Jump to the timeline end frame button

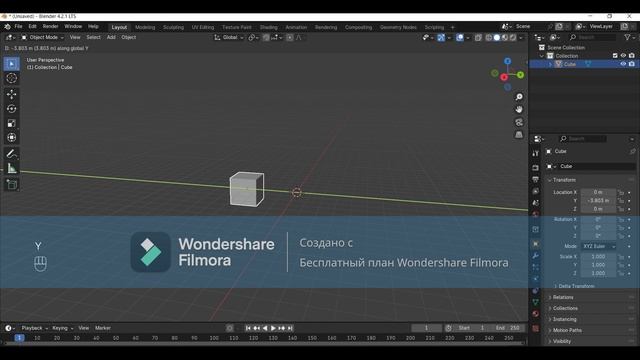click(x=290, y=328)
